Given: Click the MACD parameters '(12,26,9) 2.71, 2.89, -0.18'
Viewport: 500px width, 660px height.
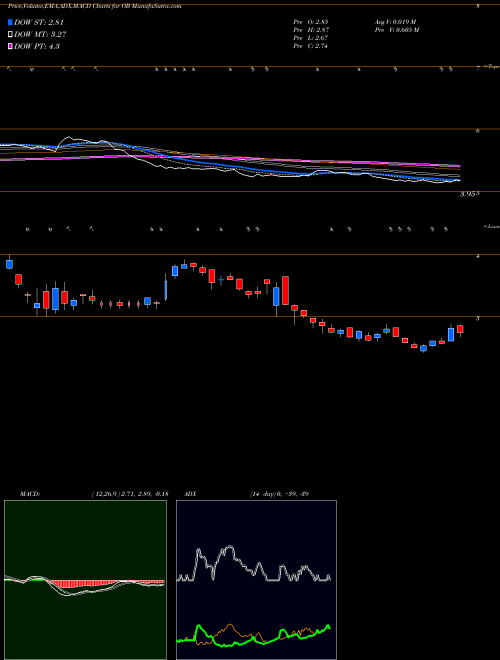Looking at the screenshot, I should (x=130, y=494).
